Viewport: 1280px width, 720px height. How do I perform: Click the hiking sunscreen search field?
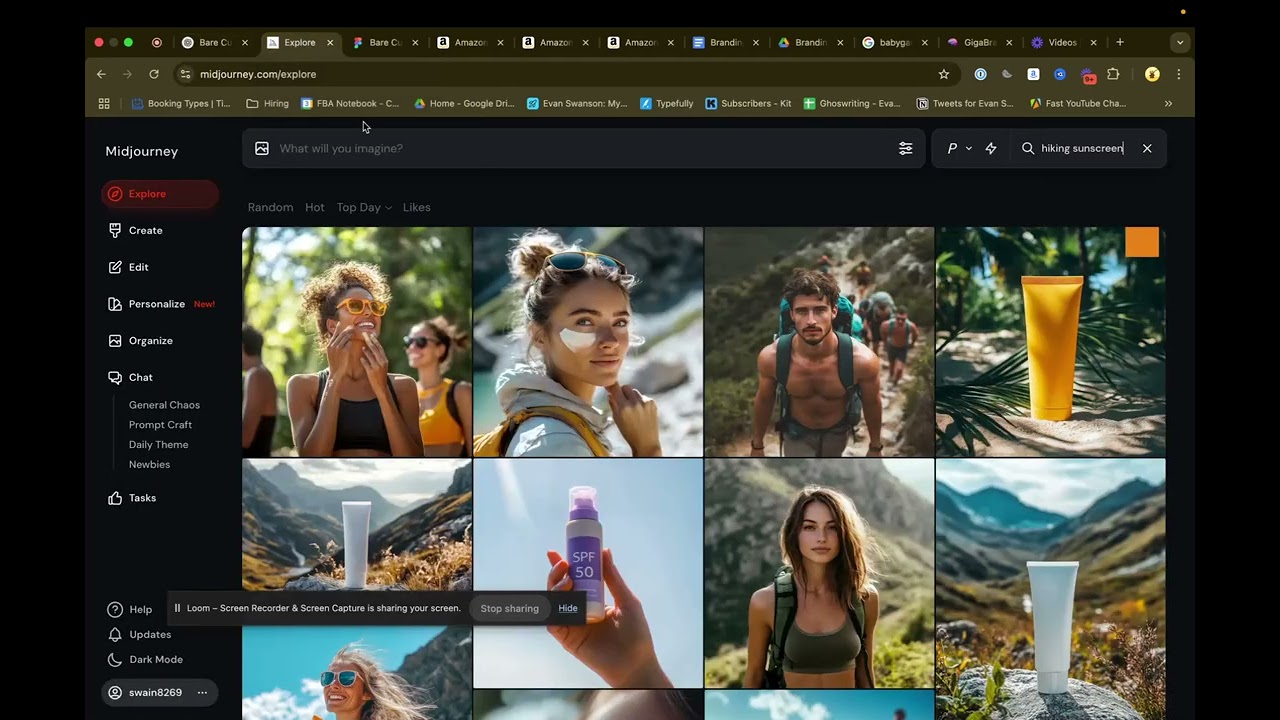point(1082,148)
